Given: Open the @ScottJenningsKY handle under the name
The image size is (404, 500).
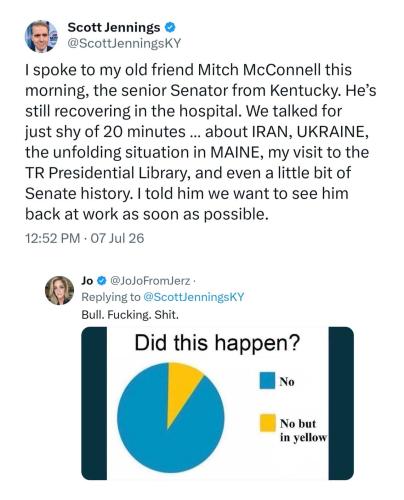Looking at the screenshot, I should [x=124, y=43].
